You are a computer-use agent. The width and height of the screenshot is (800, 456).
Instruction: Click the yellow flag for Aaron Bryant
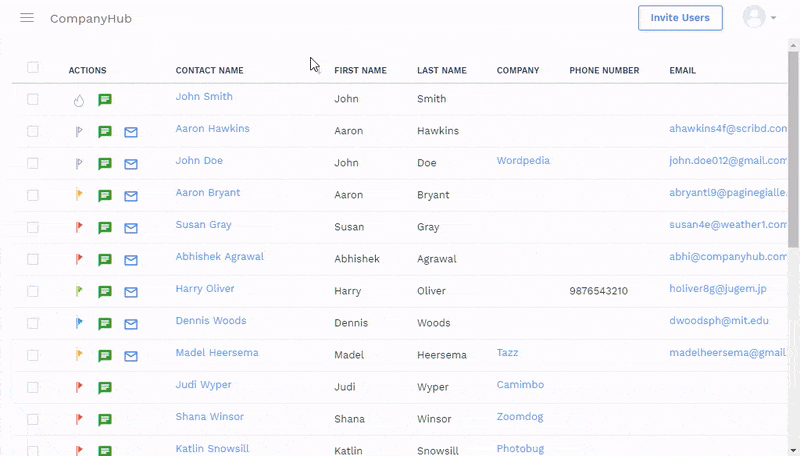(x=79, y=196)
